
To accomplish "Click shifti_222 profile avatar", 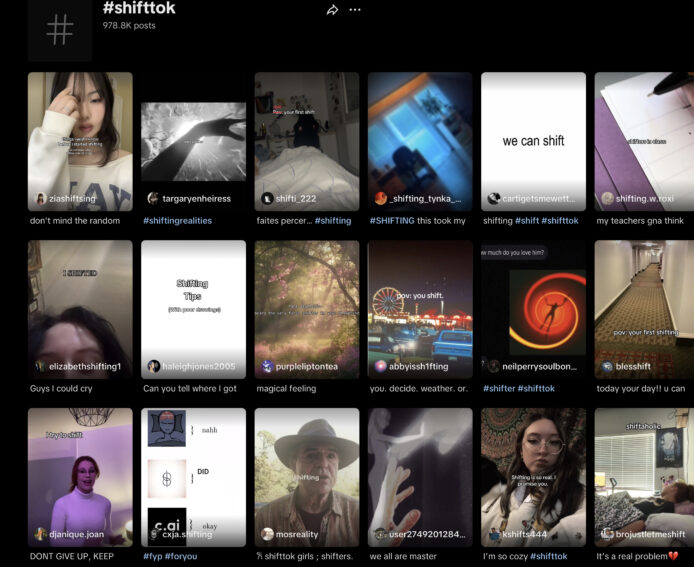I will (x=267, y=198).
